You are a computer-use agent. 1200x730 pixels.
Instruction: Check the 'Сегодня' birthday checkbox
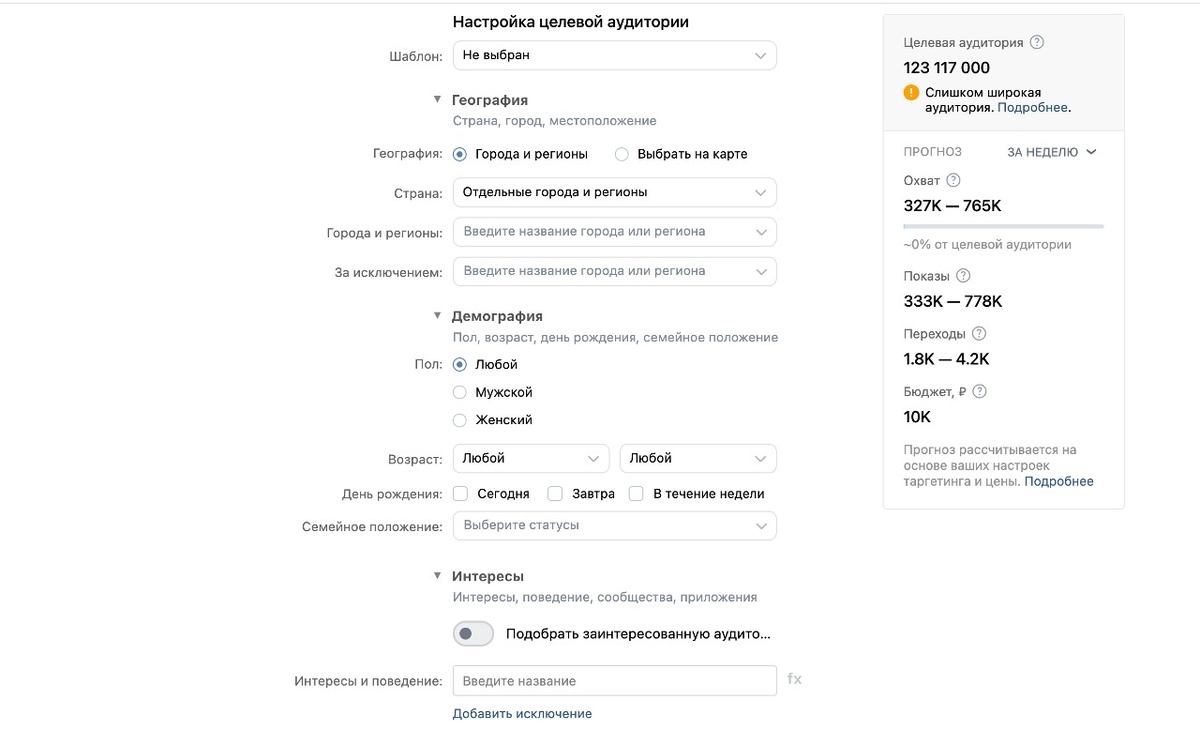pos(460,493)
